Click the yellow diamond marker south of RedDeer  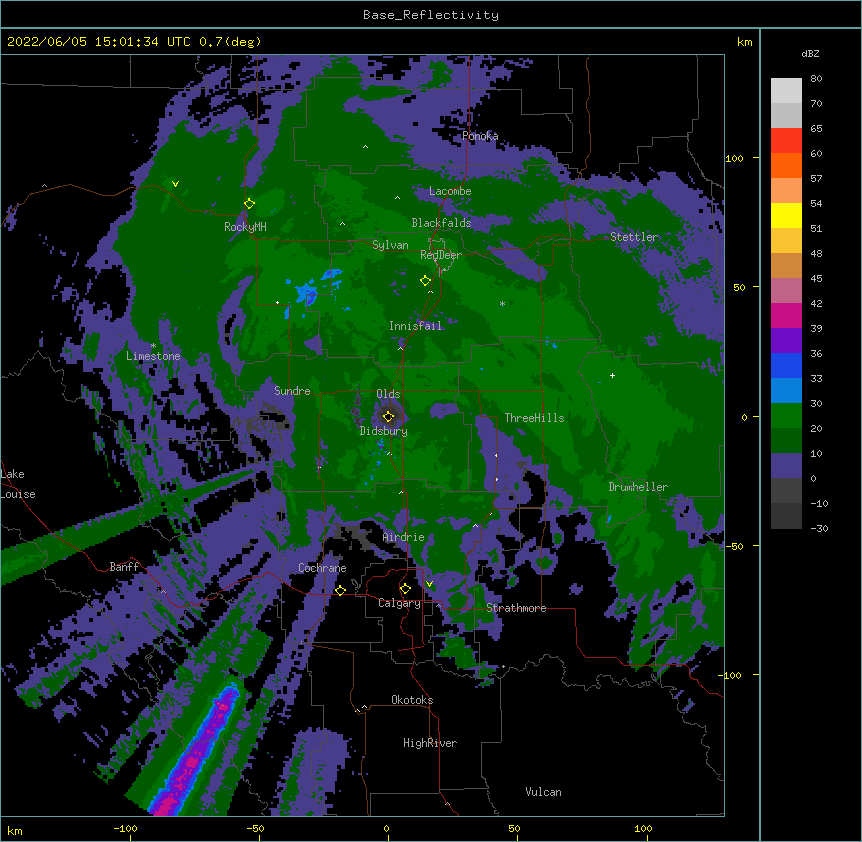(425, 281)
